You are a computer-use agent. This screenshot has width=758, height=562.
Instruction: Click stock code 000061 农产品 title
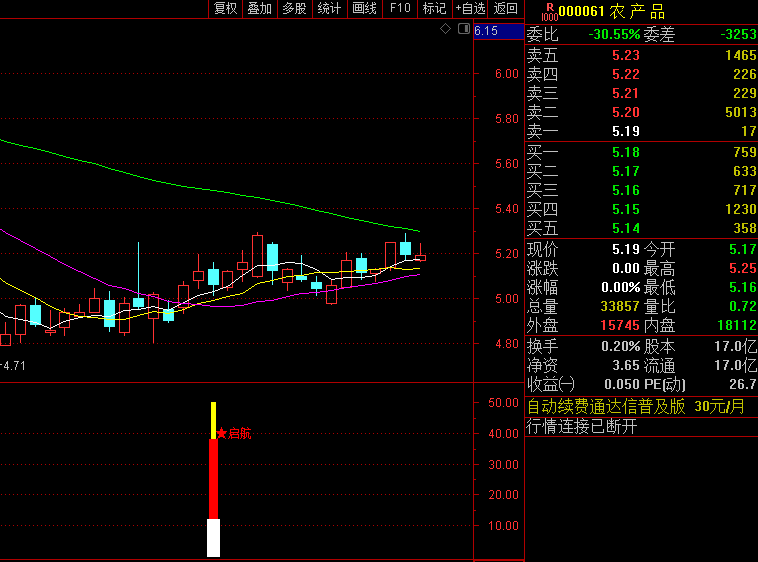pyautogui.click(x=612, y=11)
